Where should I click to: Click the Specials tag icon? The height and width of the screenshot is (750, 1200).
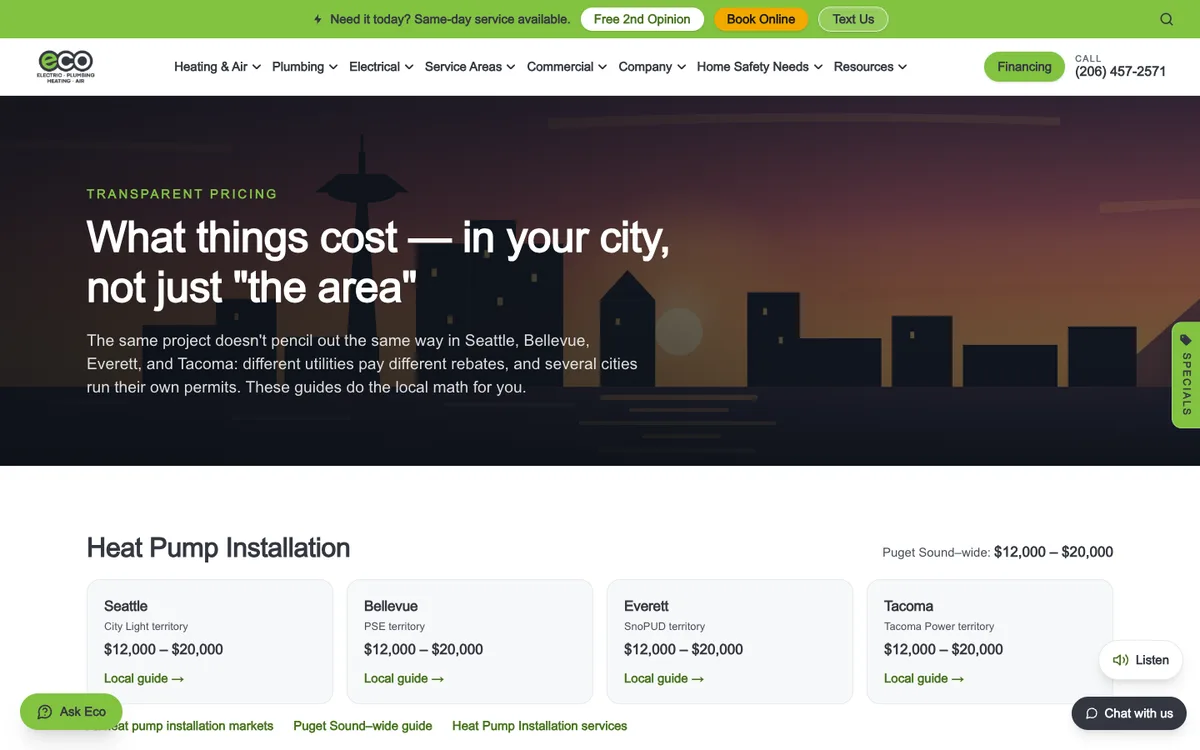1186,340
